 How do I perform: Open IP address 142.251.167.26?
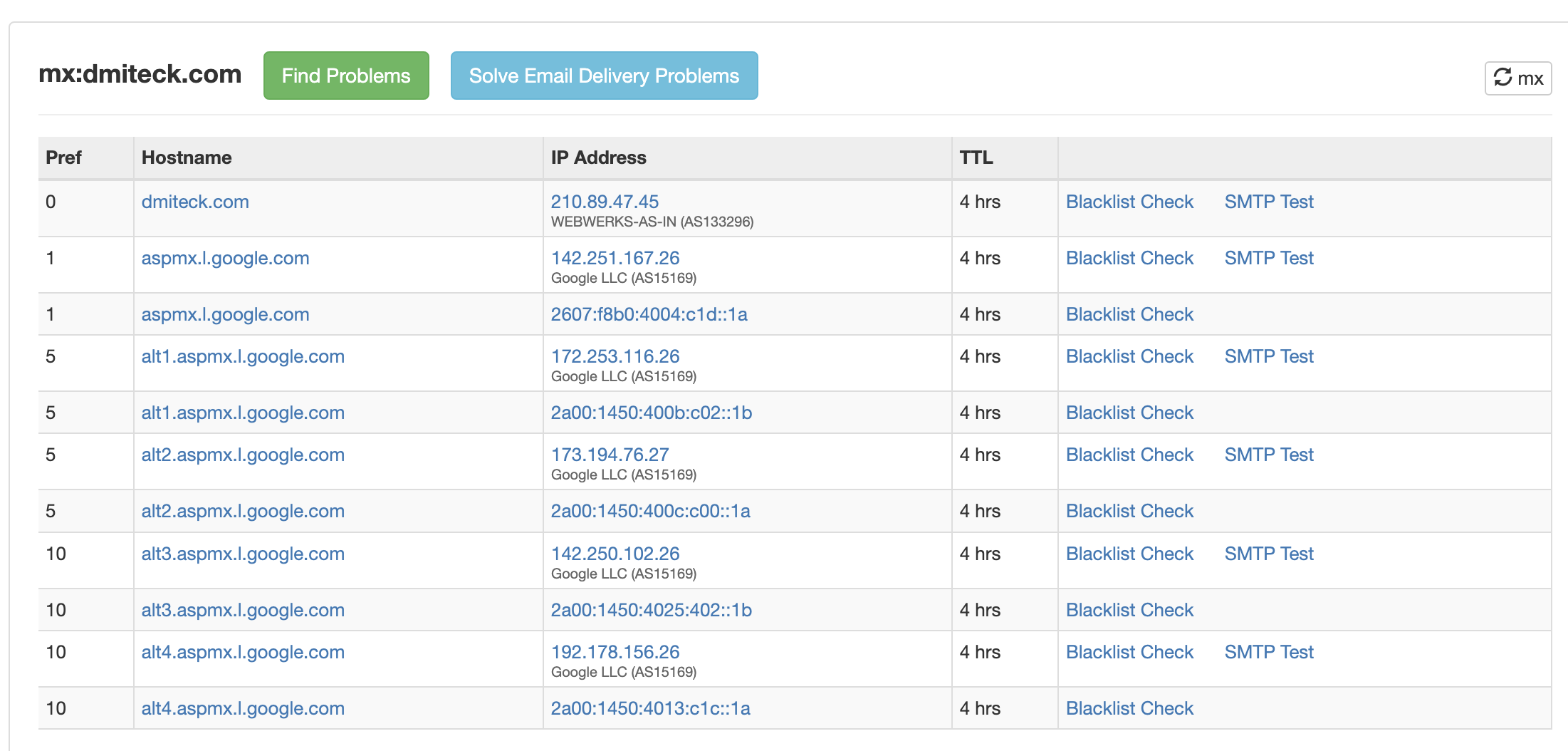[x=615, y=258]
